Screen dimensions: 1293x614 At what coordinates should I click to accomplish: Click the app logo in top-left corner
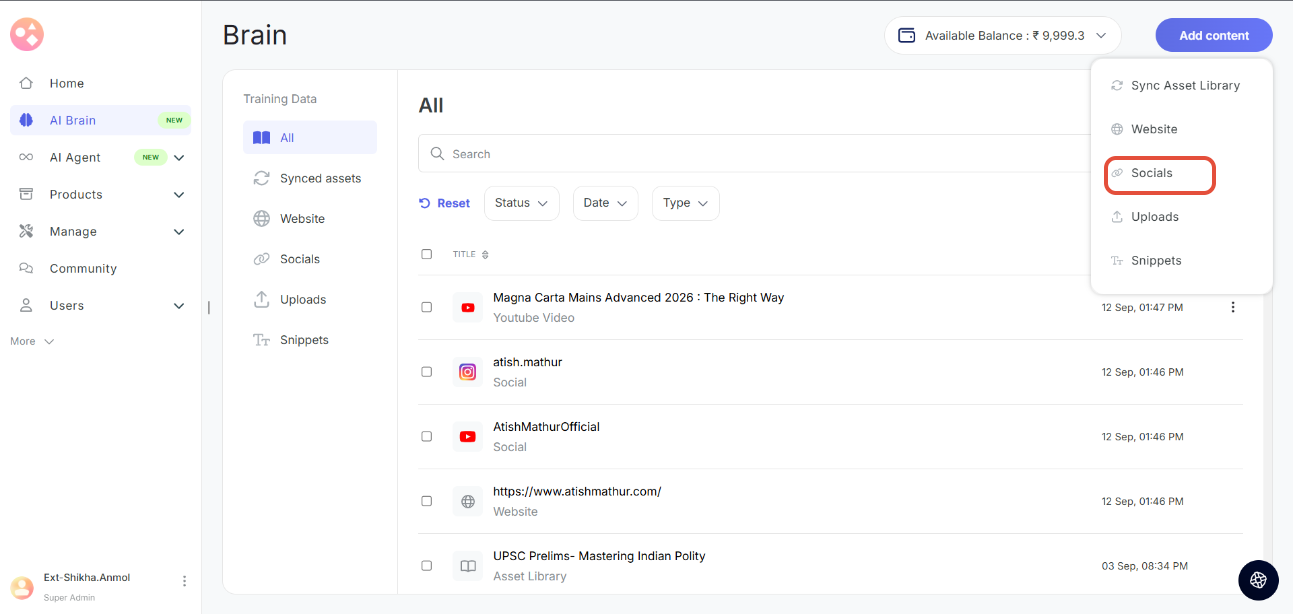pyautogui.click(x=27, y=35)
